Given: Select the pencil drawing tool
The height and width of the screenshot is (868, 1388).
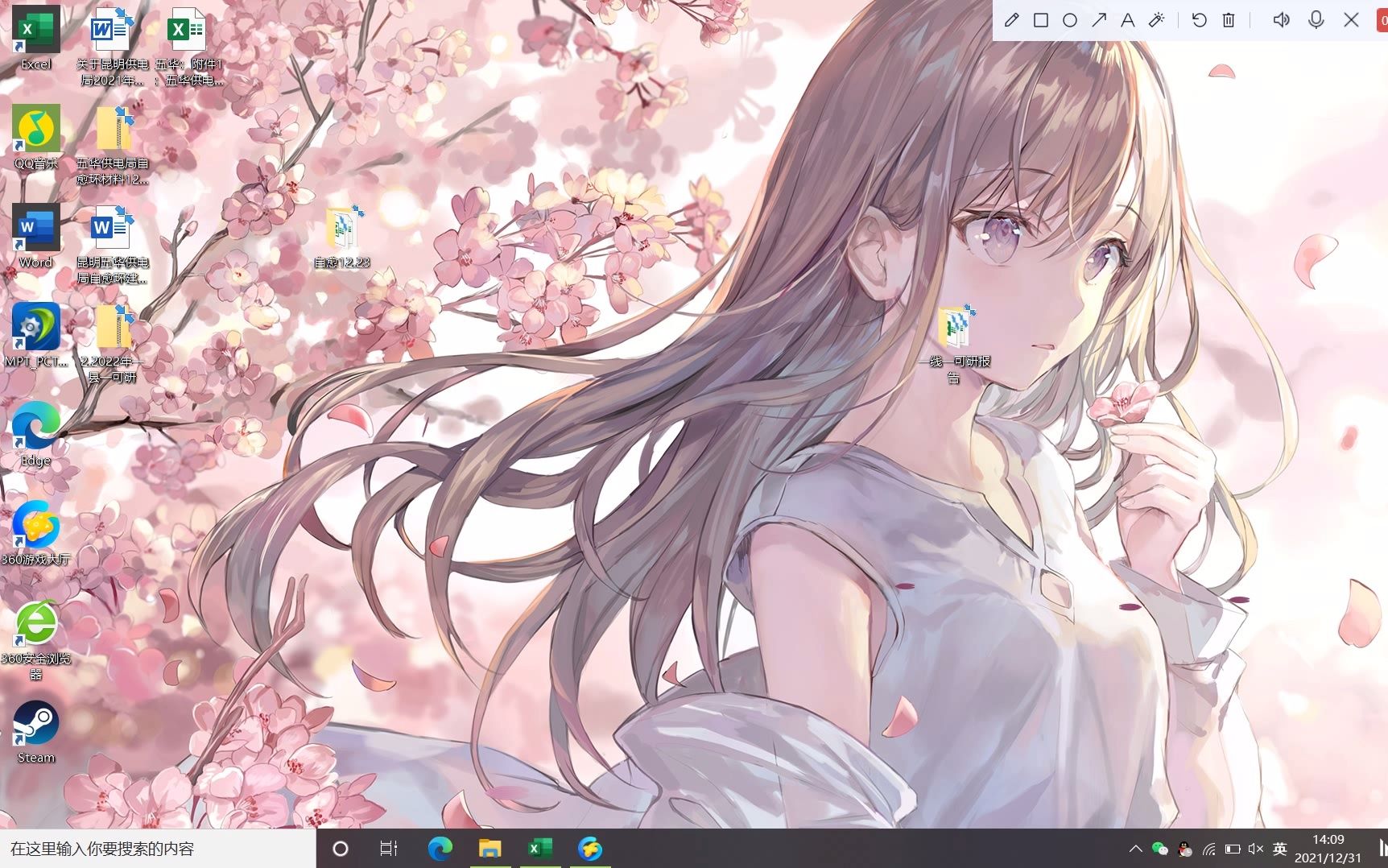Looking at the screenshot, I should pyautogui.click(x=1012, y=20).
